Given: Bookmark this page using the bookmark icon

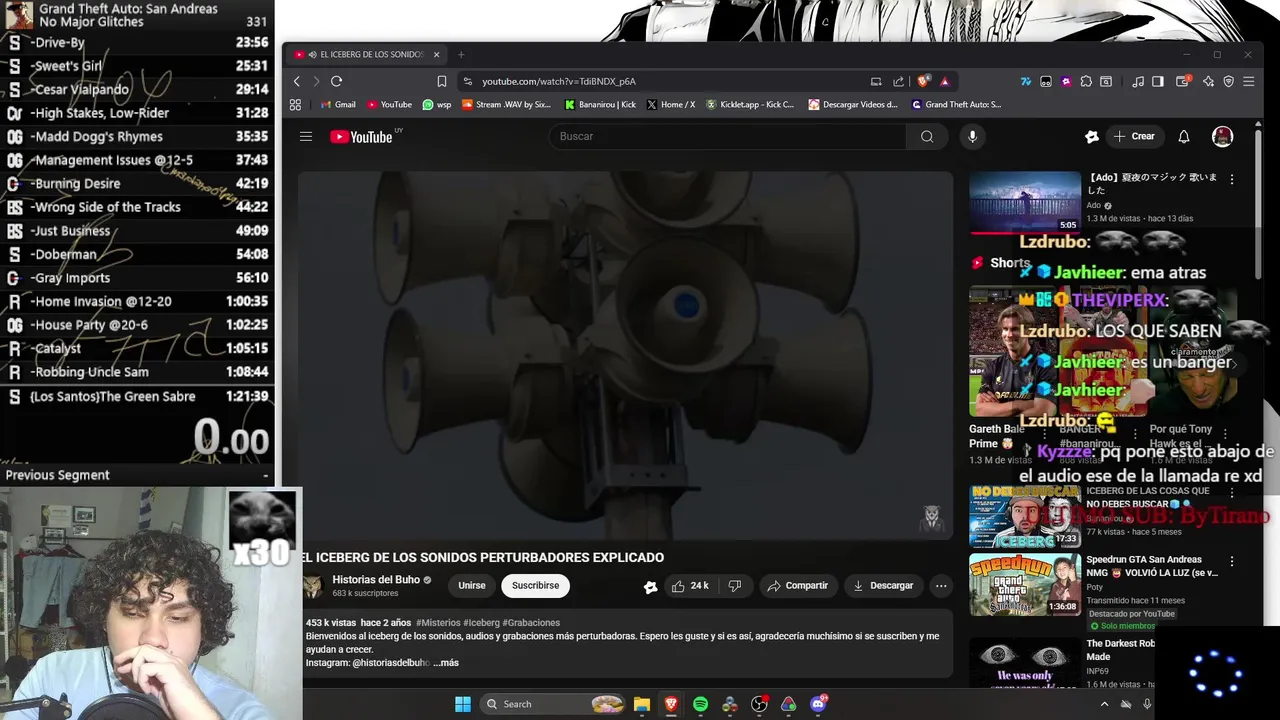Looking at the screenshot, I should (442, 81).
